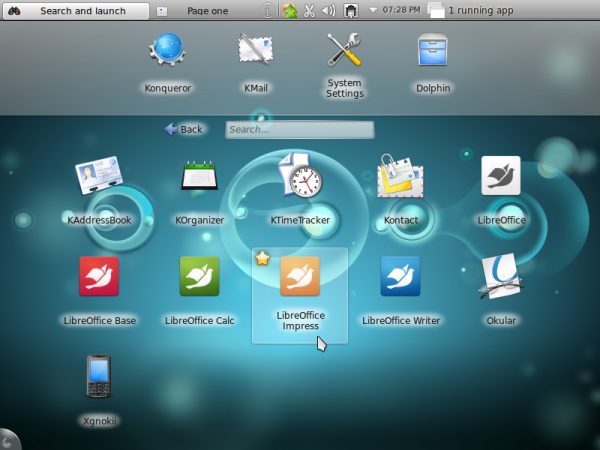Open the corner toolbox cashew
The width and height of the screenshot is (600, 450).
[x=8, y=441]
